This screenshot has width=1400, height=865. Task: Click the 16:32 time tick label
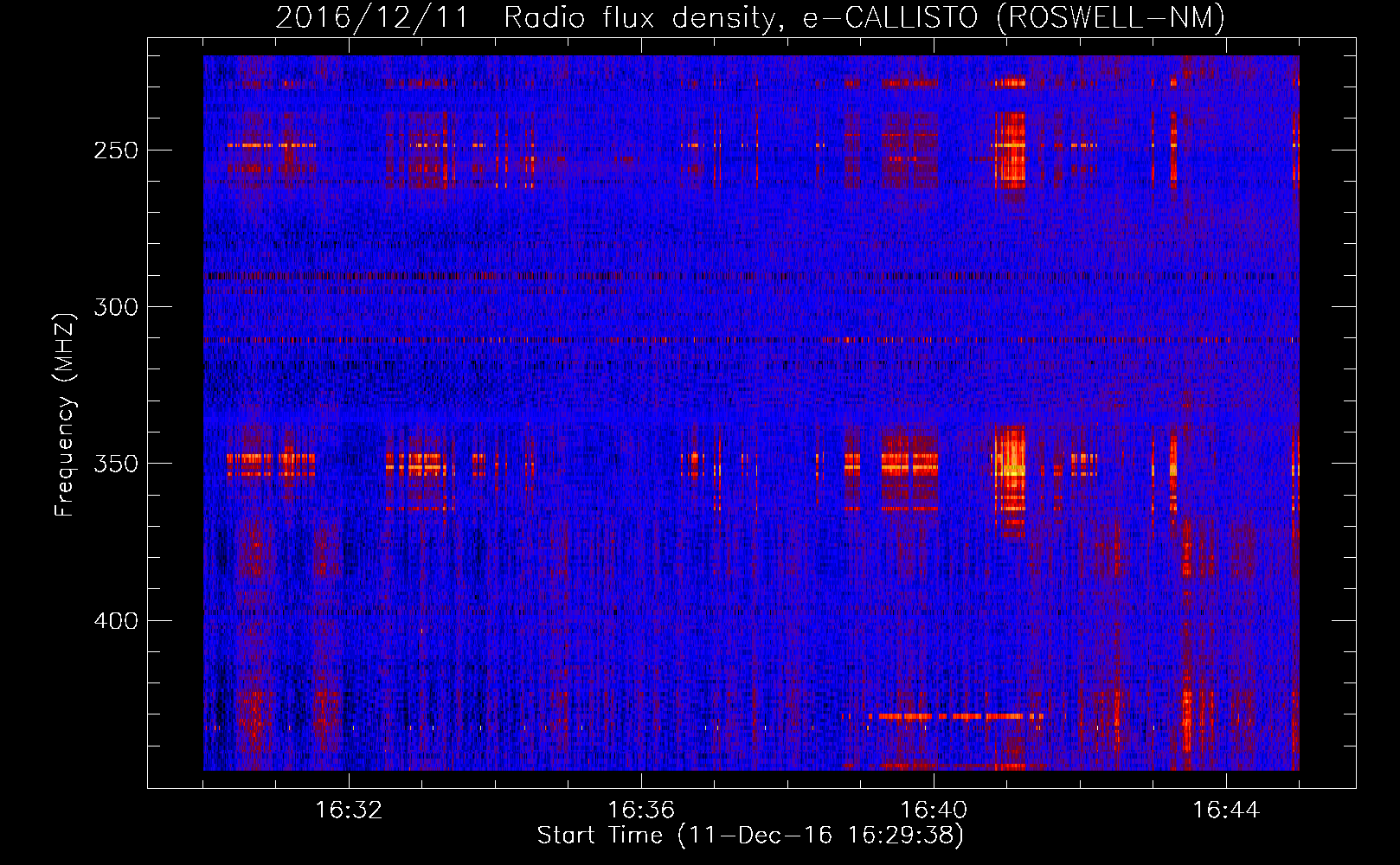pos(349,811)
